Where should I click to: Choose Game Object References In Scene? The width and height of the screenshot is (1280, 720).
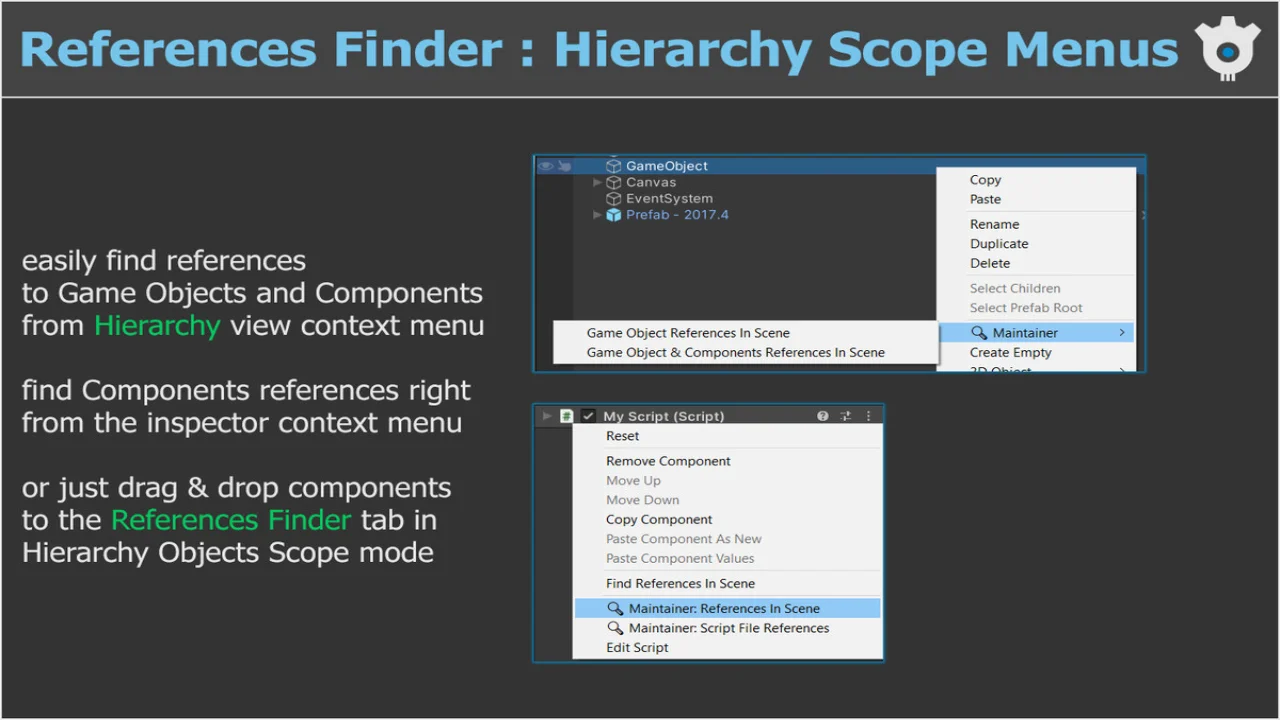688,333
